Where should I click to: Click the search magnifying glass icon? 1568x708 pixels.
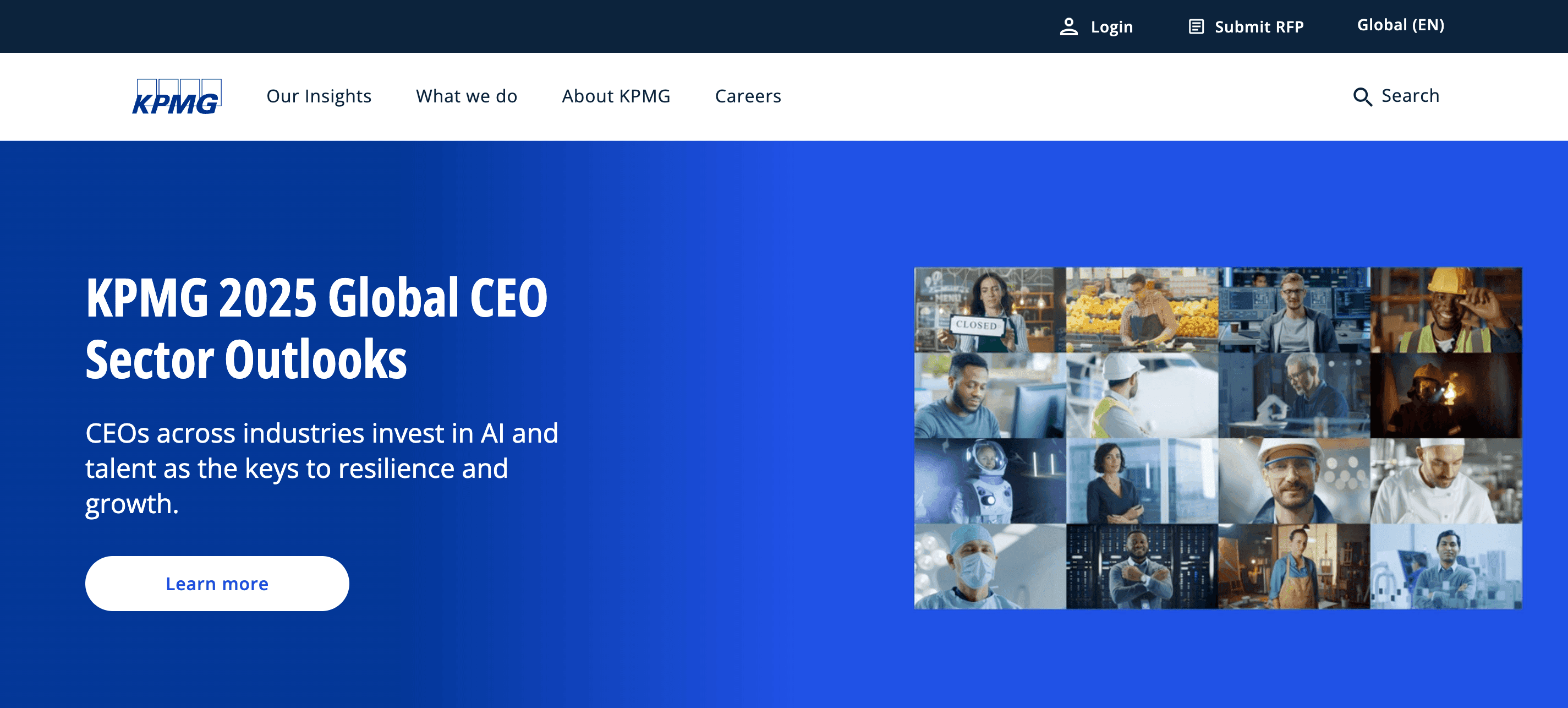1362,96
